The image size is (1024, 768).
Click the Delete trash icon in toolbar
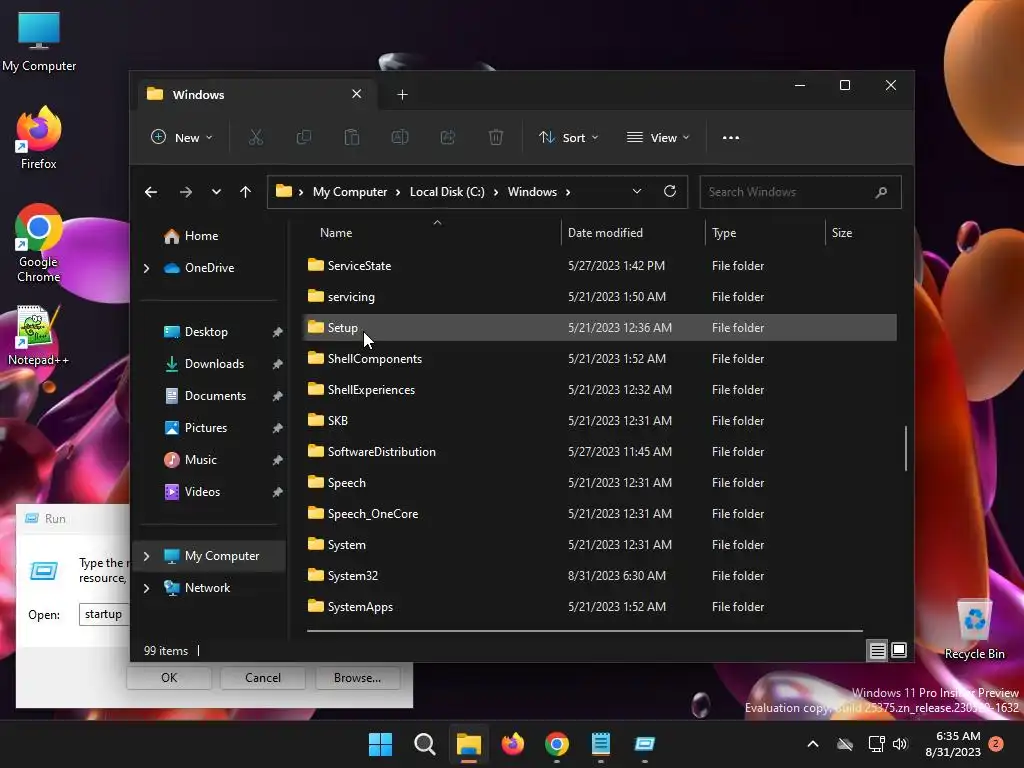tap(496, 137)
